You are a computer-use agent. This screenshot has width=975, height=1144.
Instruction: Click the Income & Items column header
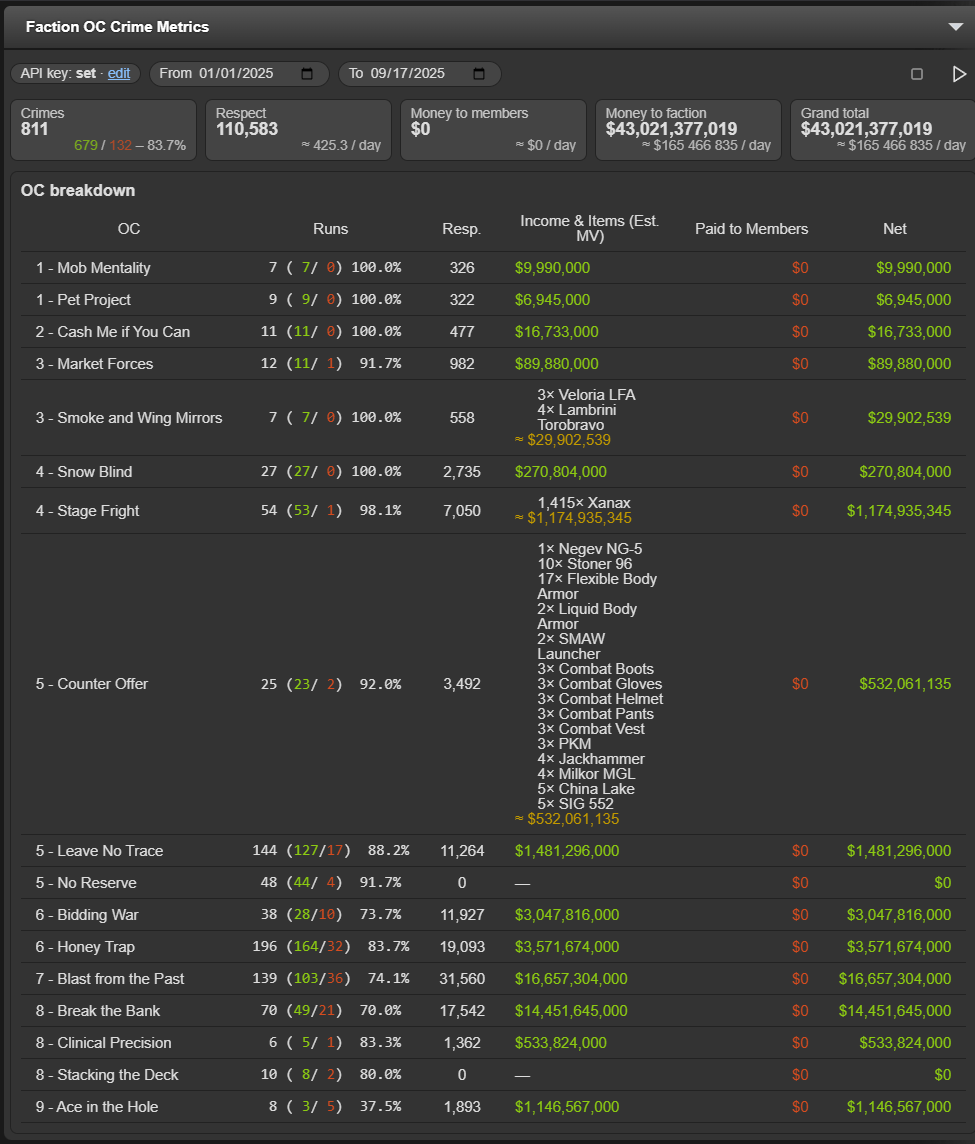click(590, 229)
